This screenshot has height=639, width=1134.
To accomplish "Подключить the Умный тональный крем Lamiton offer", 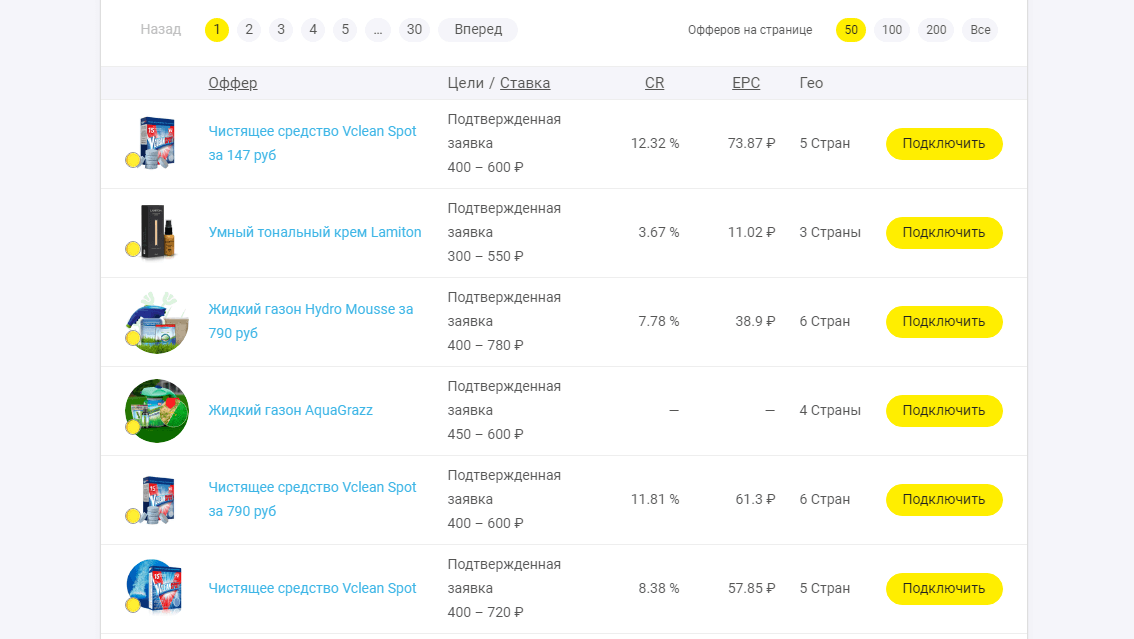I will click(x=943, y=232).
